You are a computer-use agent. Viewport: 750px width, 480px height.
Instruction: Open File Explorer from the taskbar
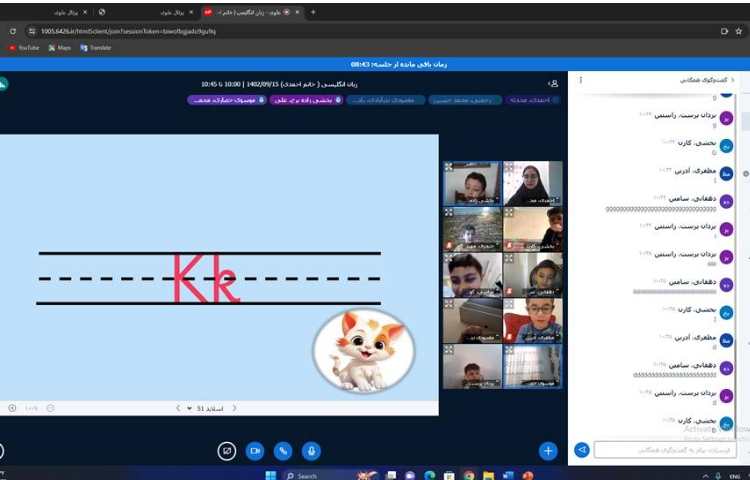coord(488,476)
